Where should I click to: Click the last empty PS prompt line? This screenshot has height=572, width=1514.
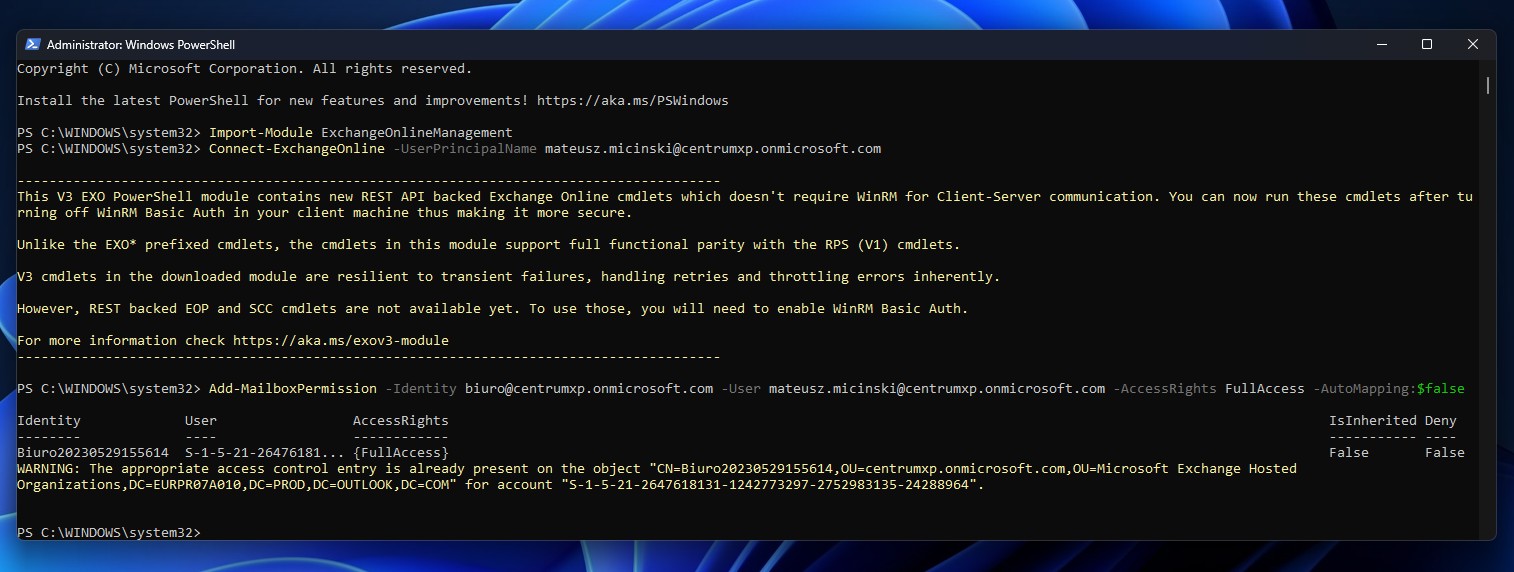pos(109,532)
